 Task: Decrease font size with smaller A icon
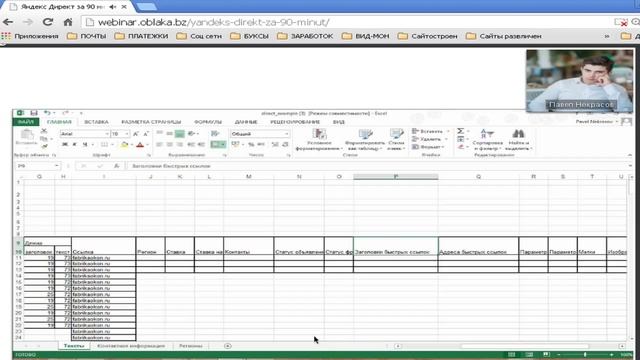point(146,134)
